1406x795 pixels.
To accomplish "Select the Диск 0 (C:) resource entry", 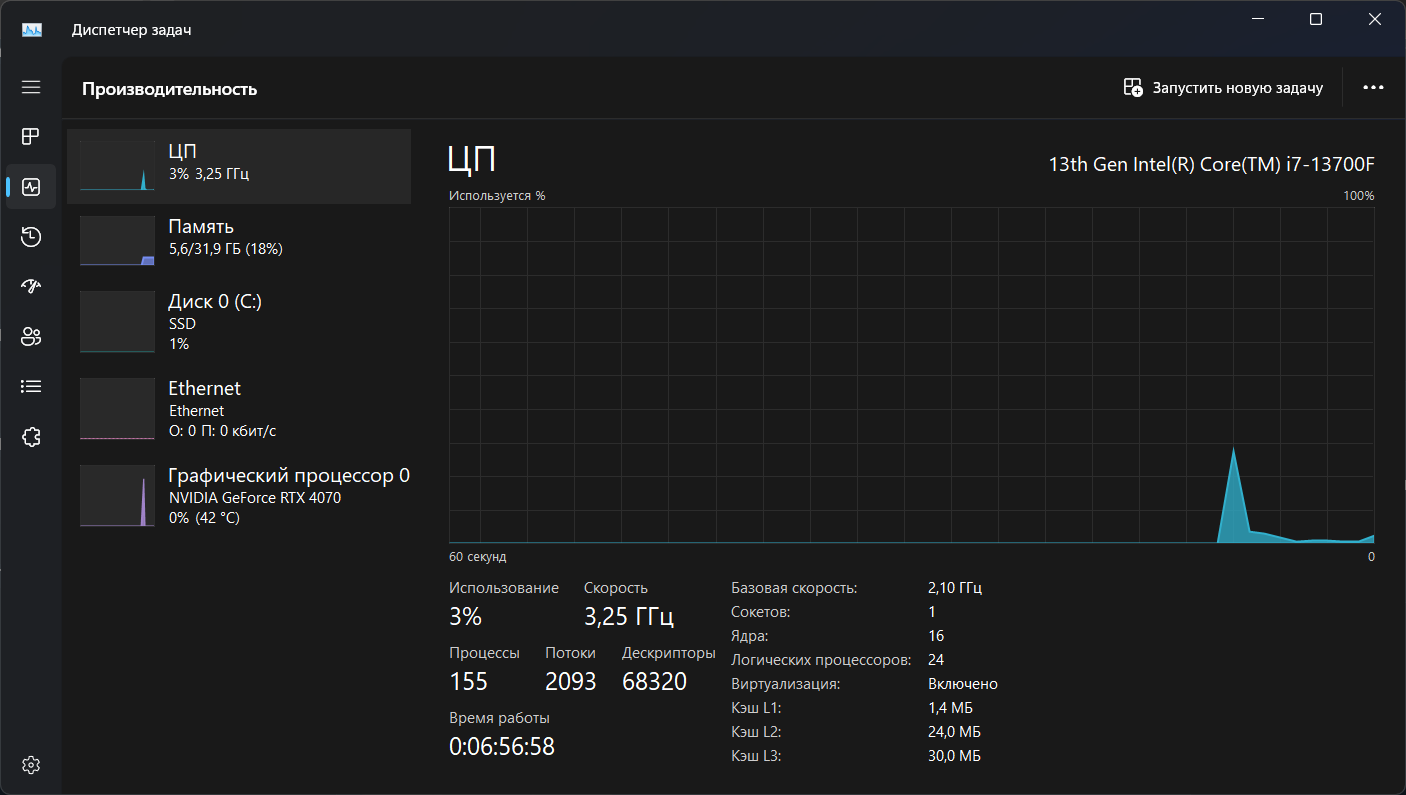I will tap(239, 322).
